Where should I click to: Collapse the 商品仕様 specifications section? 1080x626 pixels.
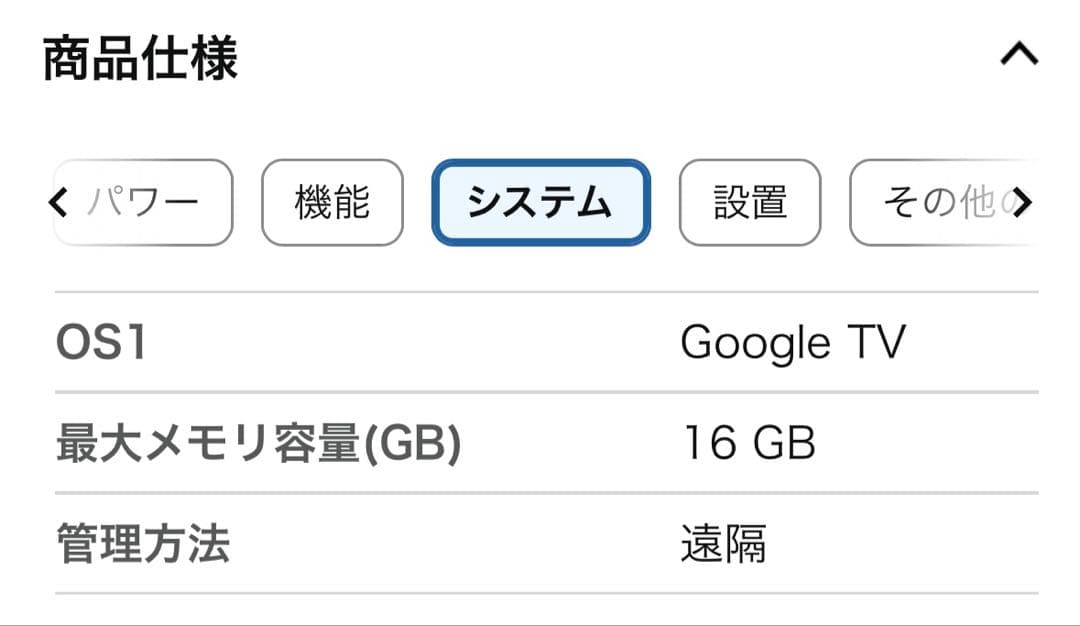pyautogui.click(x=1019, y=55)
